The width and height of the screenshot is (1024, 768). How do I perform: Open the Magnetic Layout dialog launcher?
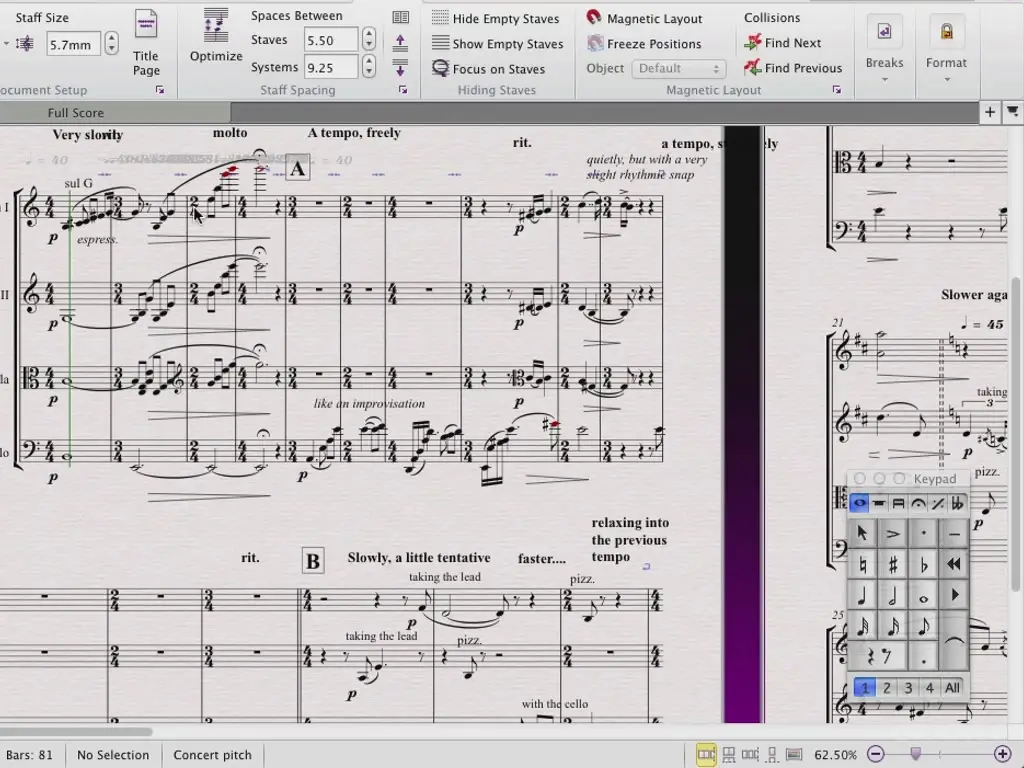837,90
